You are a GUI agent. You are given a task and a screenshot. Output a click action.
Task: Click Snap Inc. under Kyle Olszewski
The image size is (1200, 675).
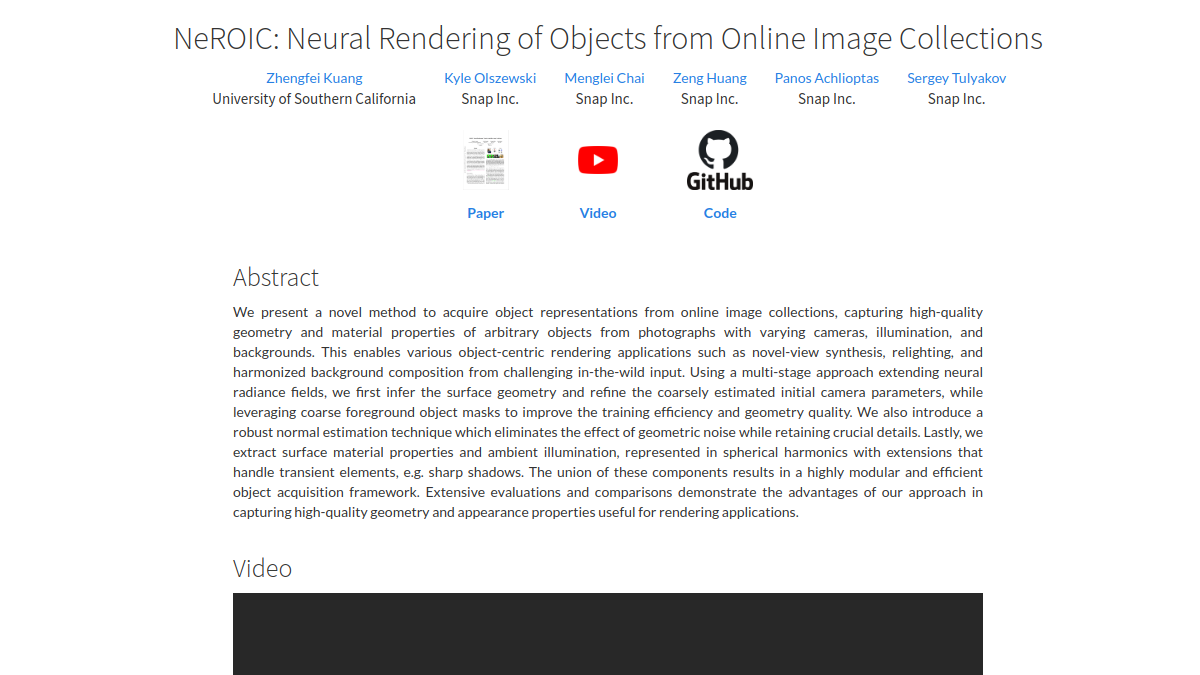pos(490,99)
